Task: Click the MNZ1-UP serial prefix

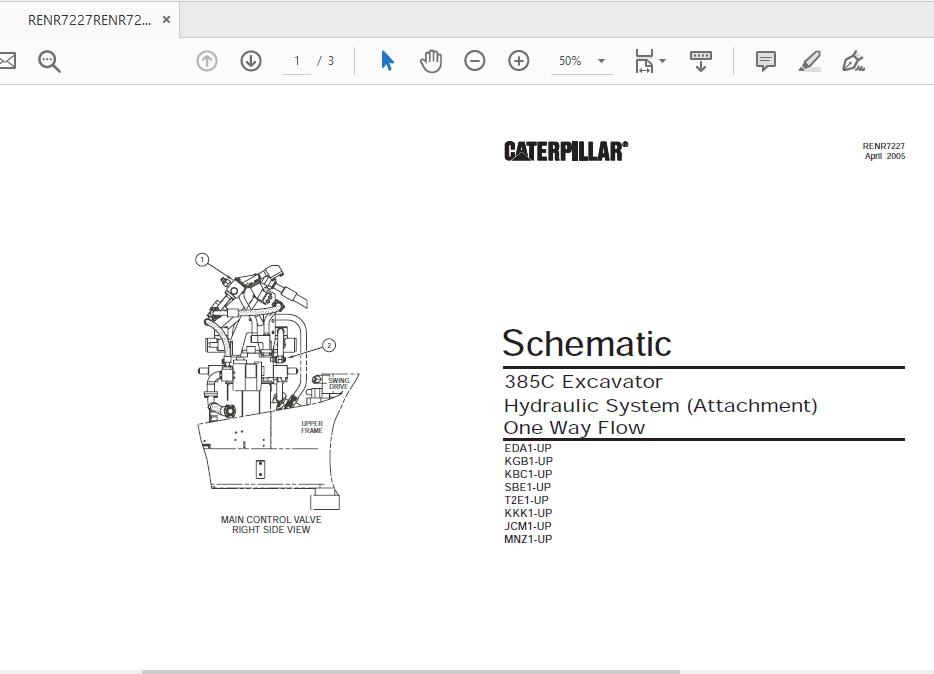Action: click(x=528, y=539)
